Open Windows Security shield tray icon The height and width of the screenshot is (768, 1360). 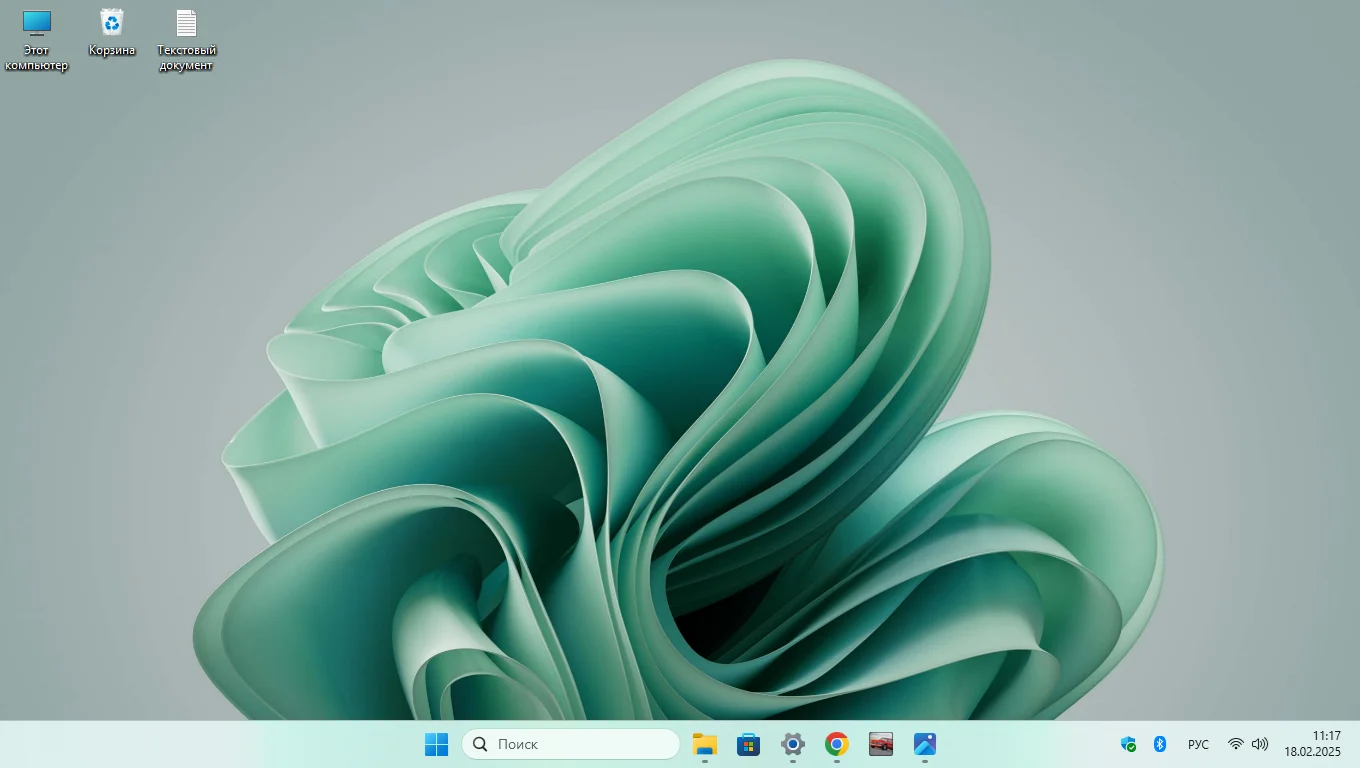point(1129,744)
